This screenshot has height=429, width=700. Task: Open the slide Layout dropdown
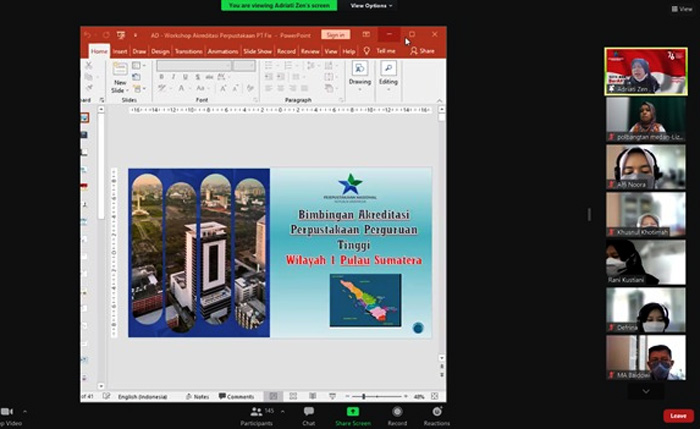point(138,66)
